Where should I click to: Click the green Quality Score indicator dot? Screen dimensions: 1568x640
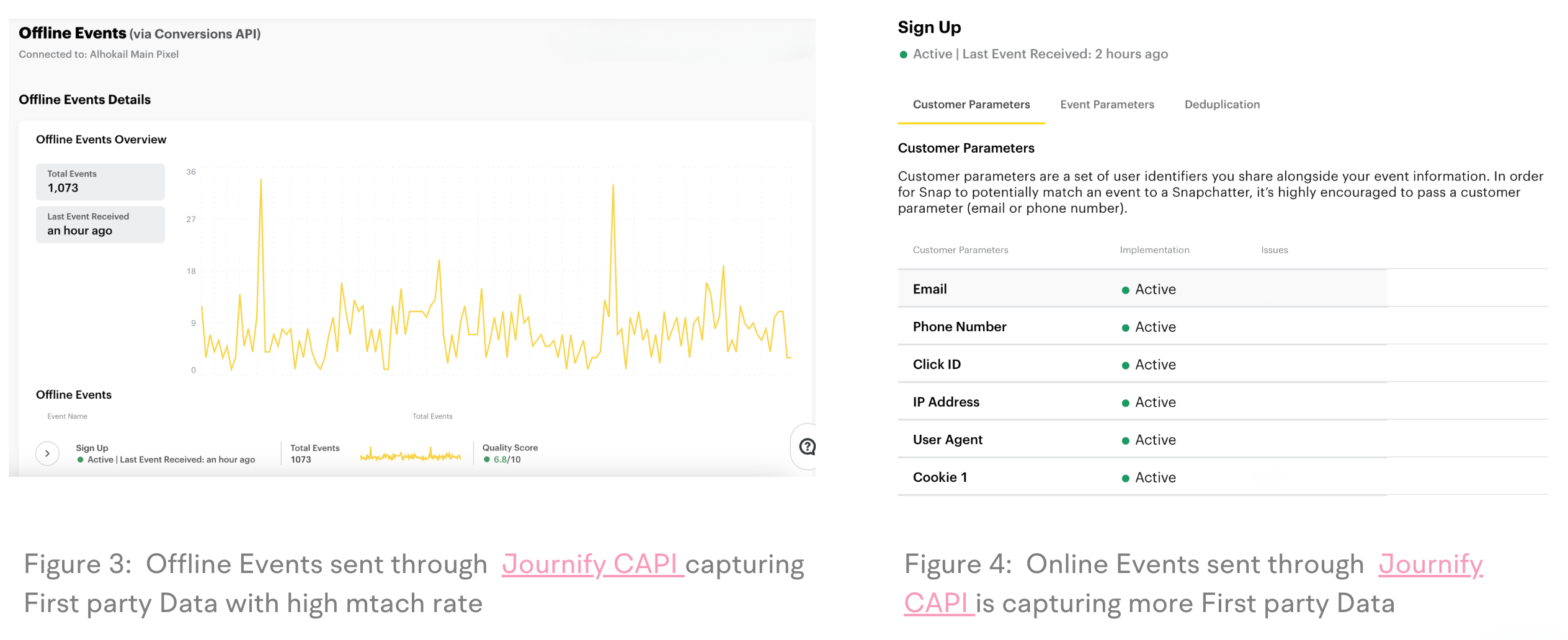click(487, 460)
